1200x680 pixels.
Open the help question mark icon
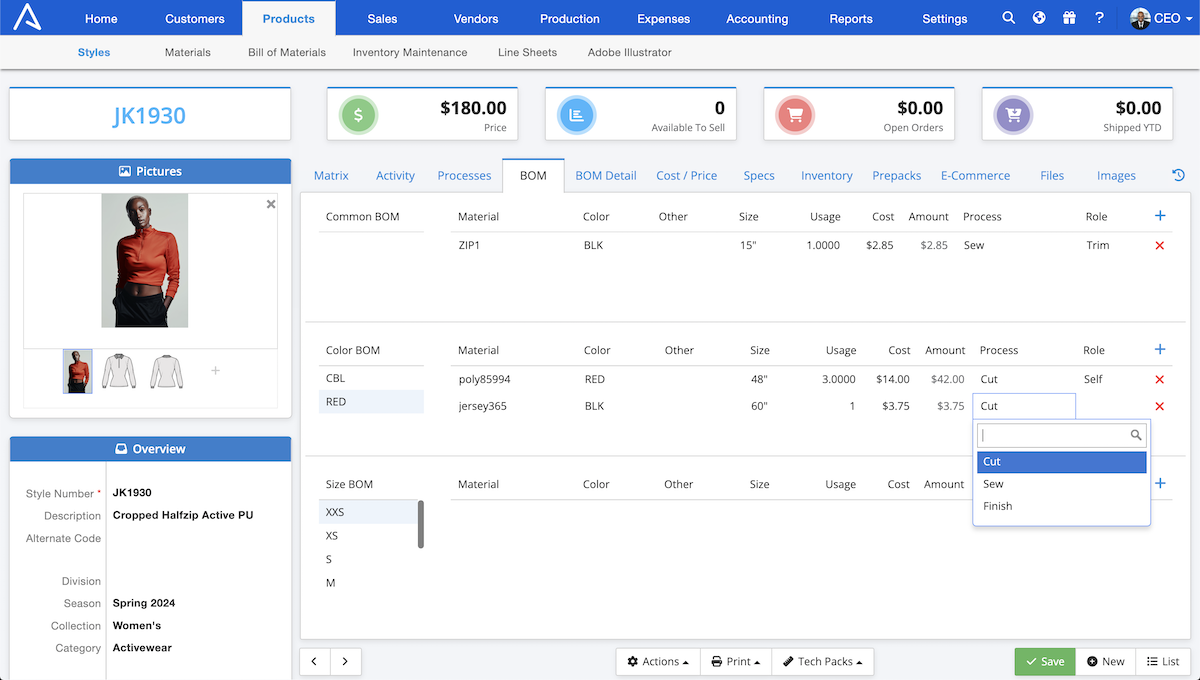[1099, 17]
